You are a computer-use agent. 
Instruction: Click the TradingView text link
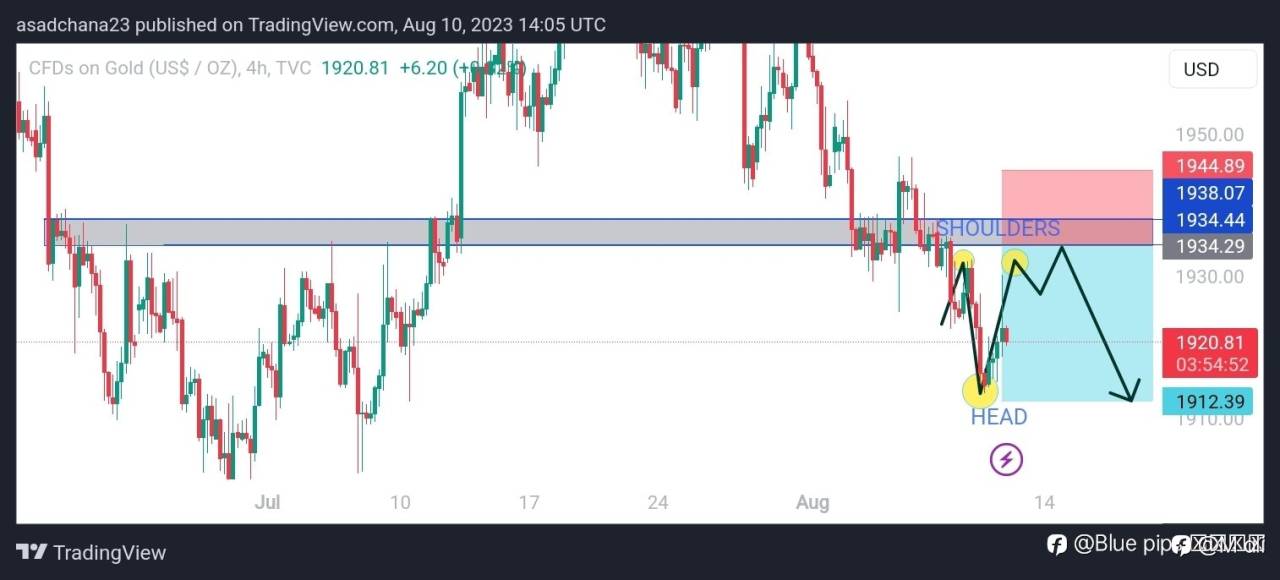[109, 553]
